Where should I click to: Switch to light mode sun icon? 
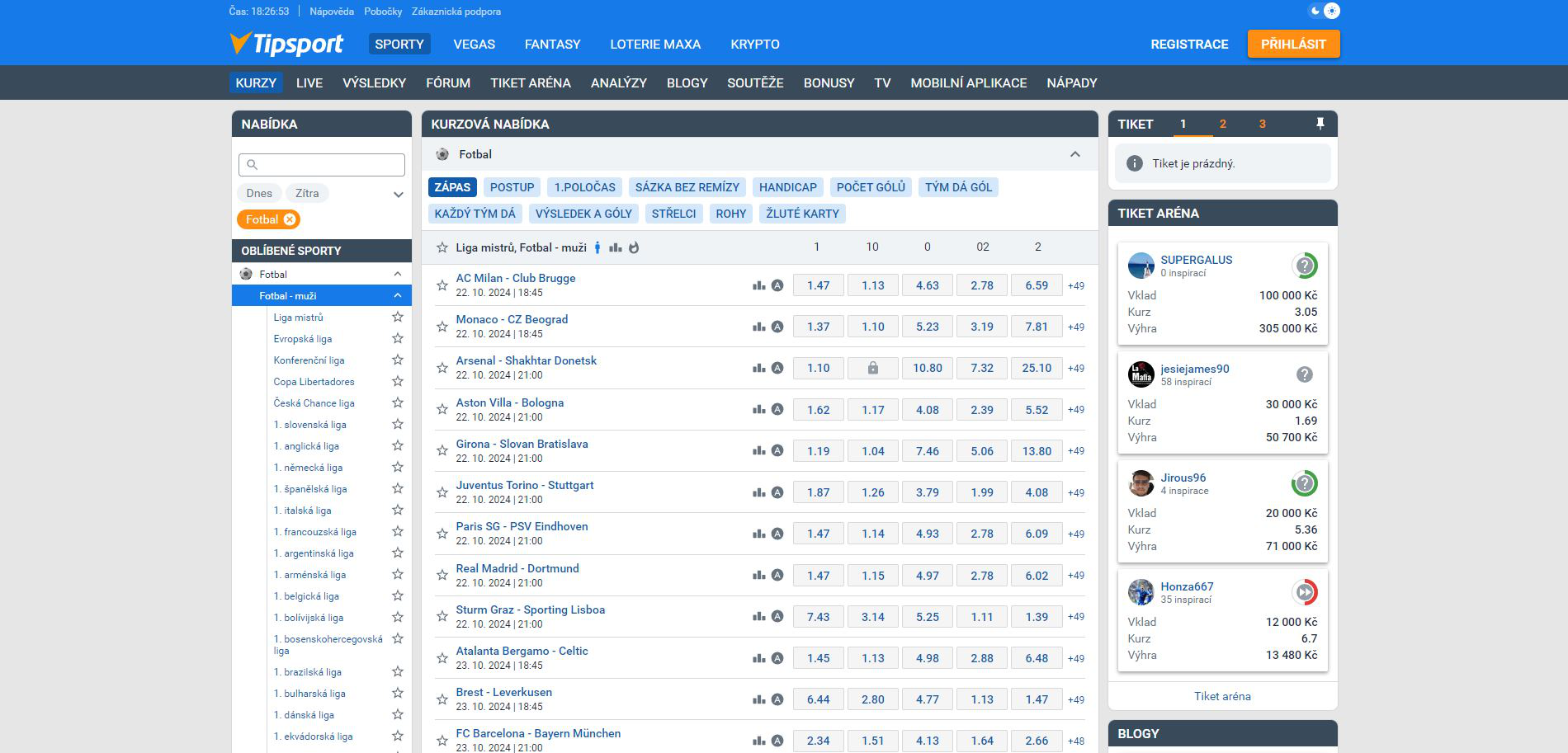(1332, 11)
